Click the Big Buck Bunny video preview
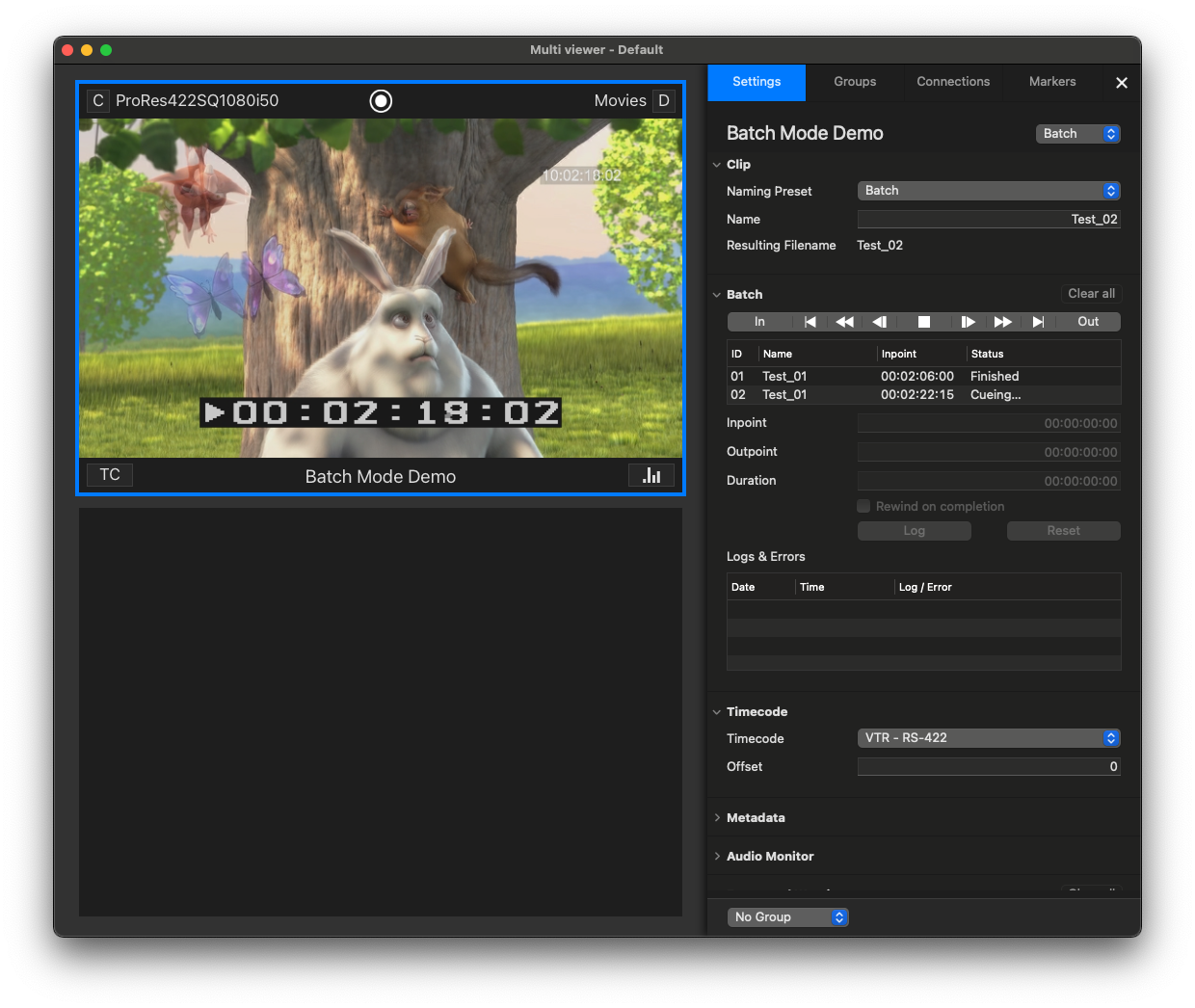 point(381,288)
